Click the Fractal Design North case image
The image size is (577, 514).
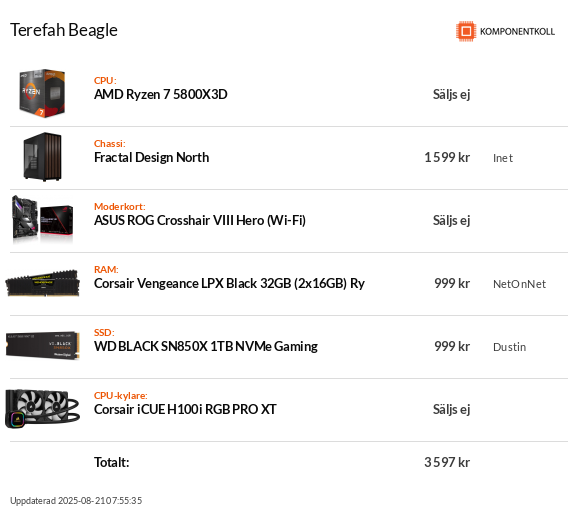click(x=42, y=157)
